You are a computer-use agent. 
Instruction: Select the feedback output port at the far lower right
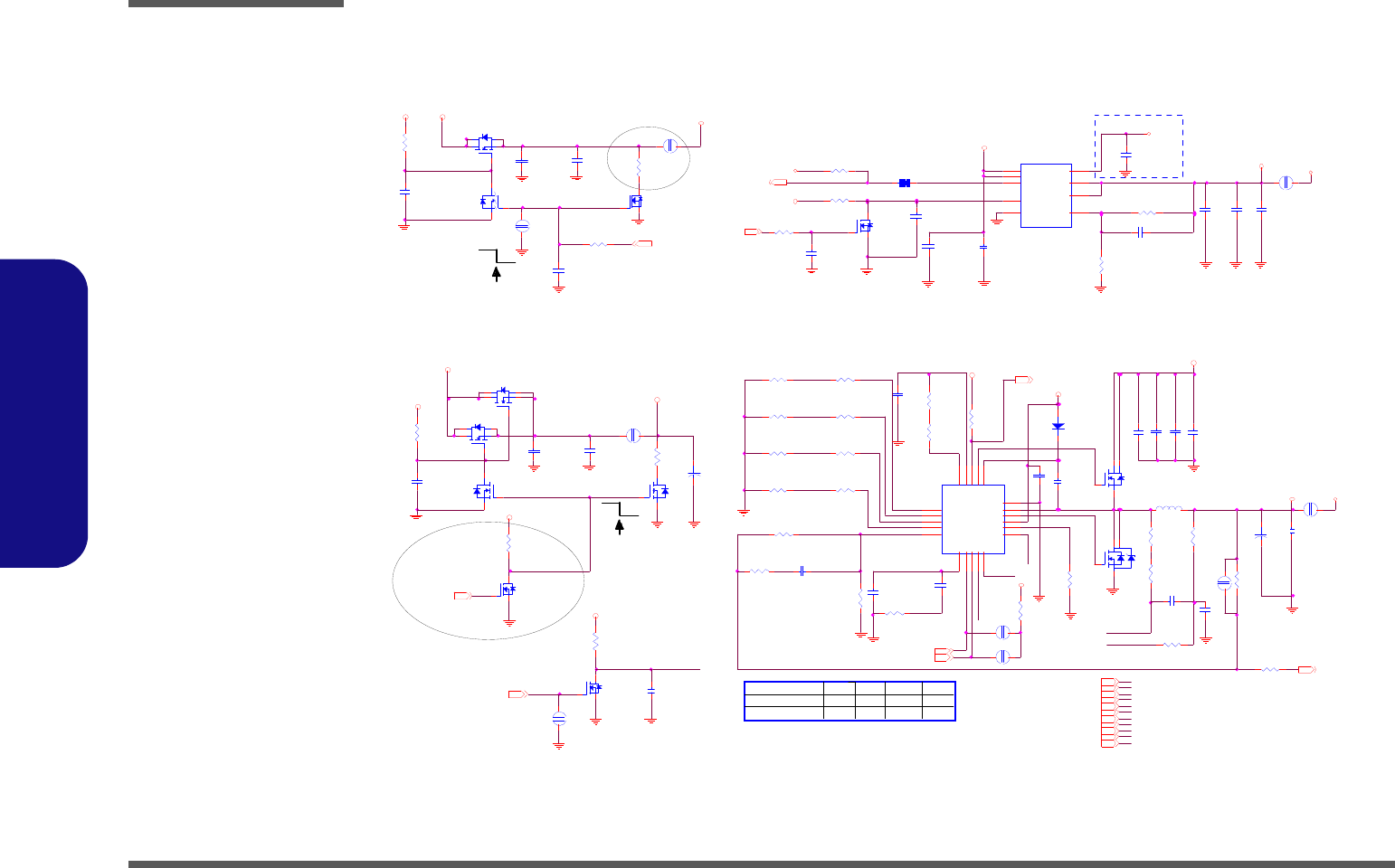tap(1307, 669)
